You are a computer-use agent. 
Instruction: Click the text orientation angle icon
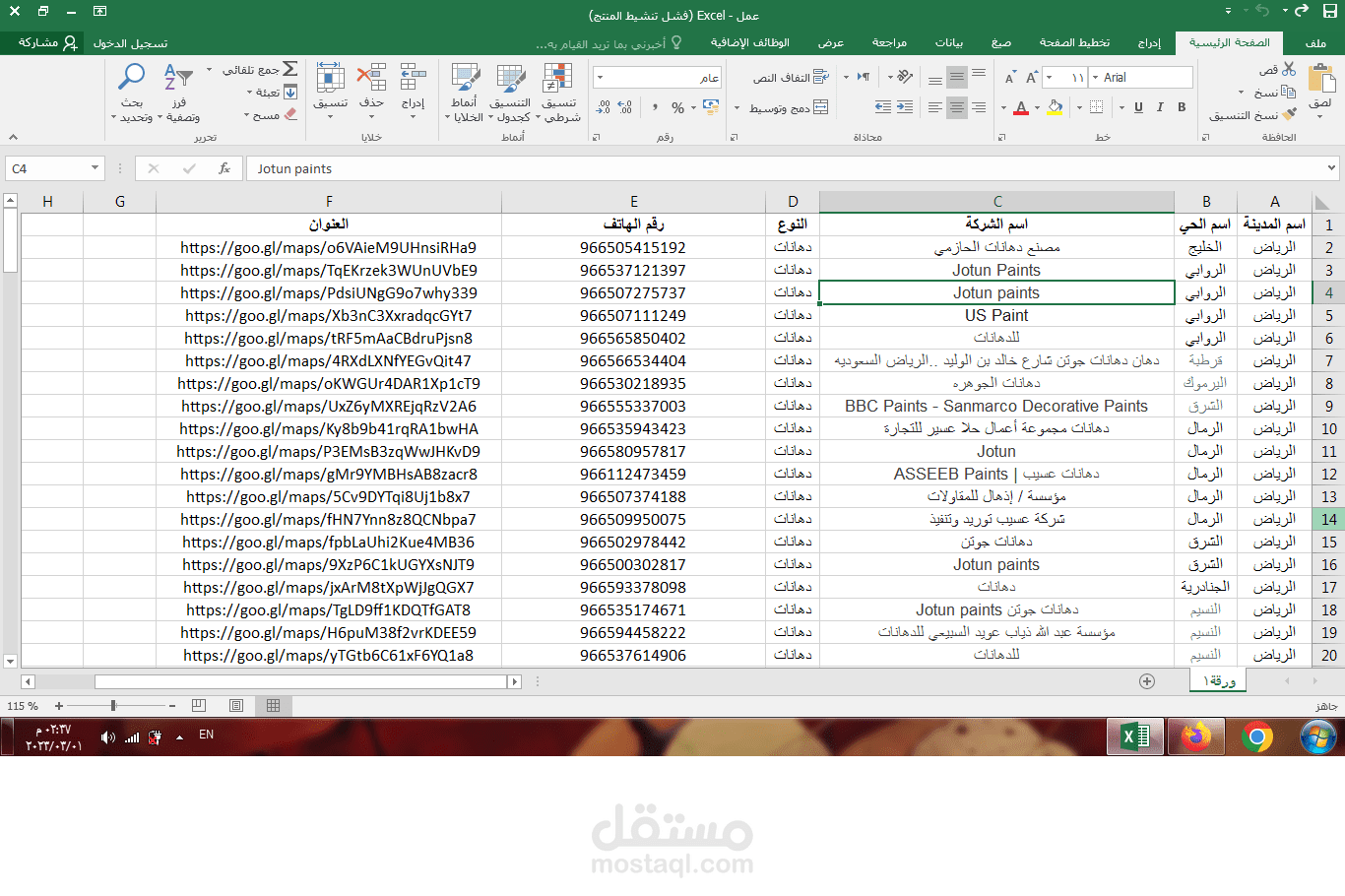click(x=905, y=77)
